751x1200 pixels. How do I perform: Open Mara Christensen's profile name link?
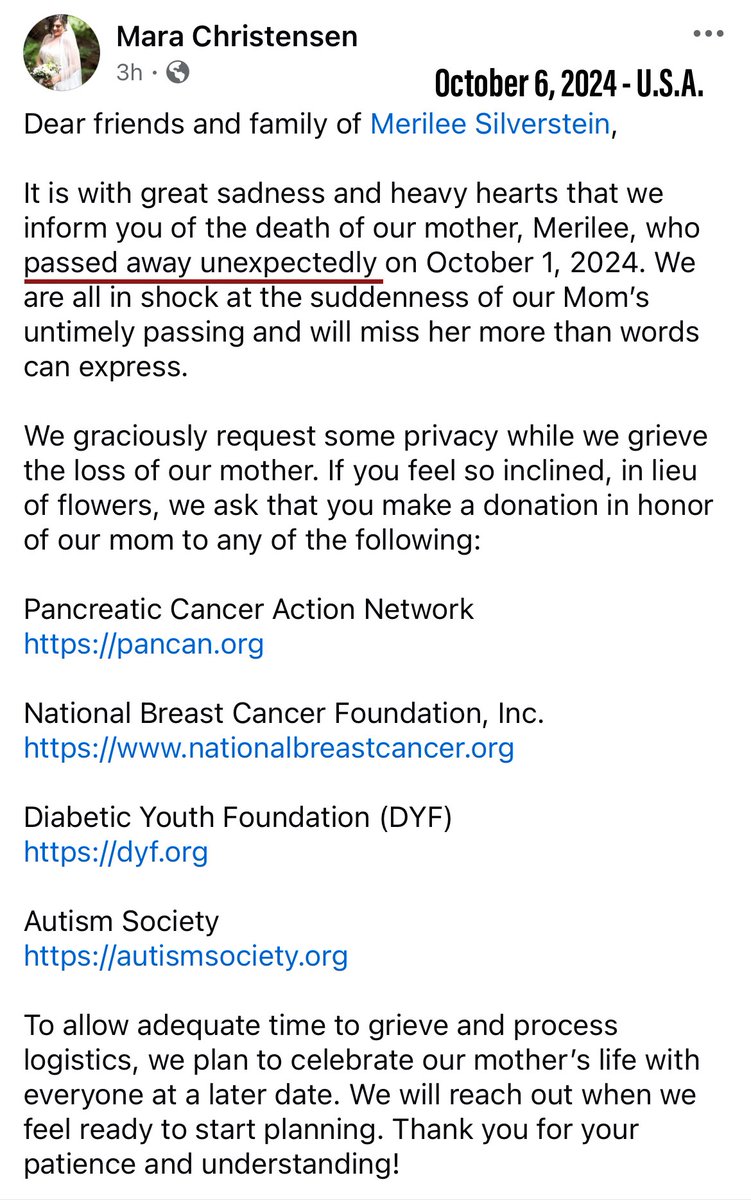(237, 38)
